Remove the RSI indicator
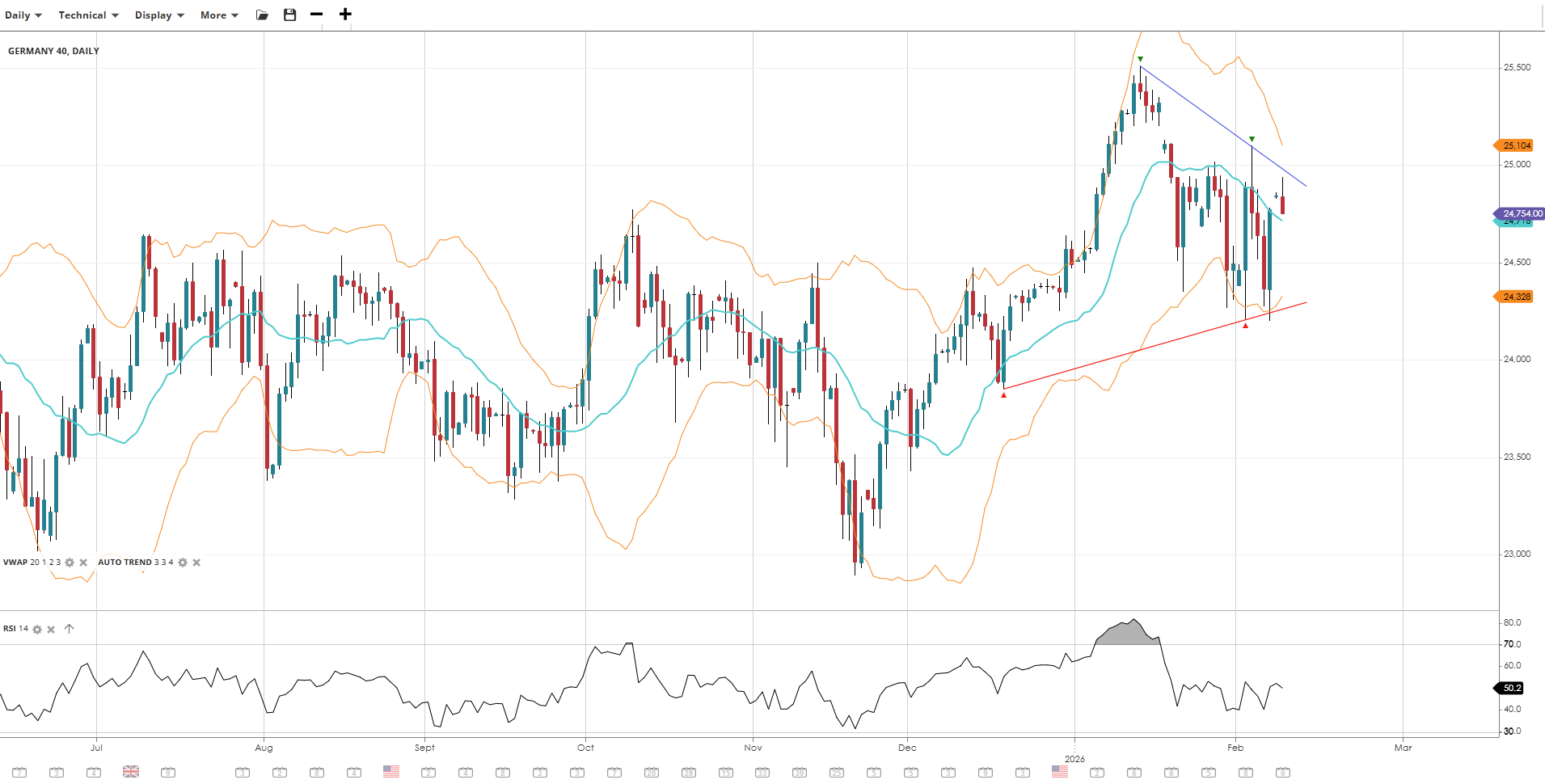 coord(51,629)
